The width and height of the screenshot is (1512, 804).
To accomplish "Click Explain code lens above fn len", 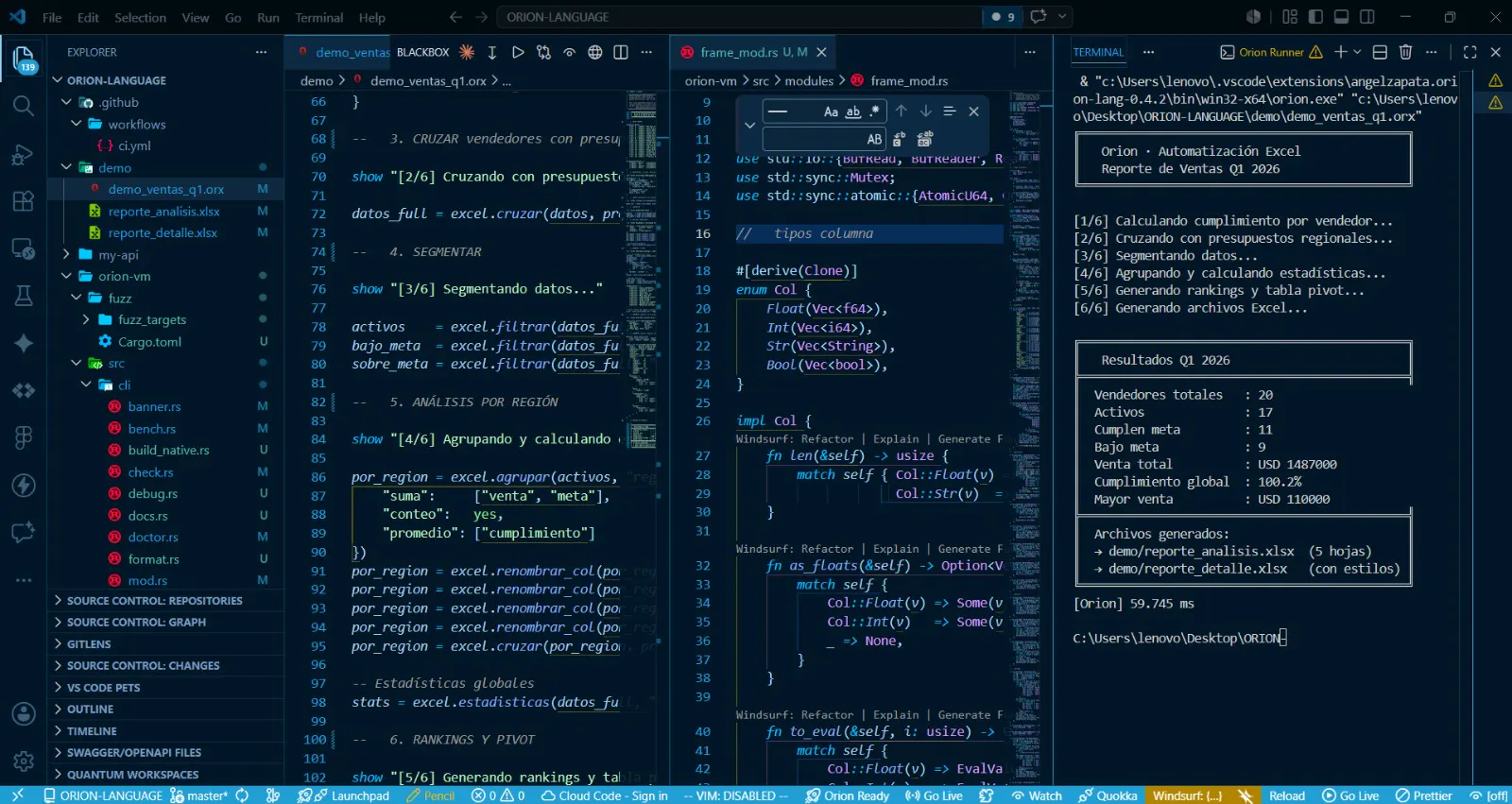I will tap(896, 439).
